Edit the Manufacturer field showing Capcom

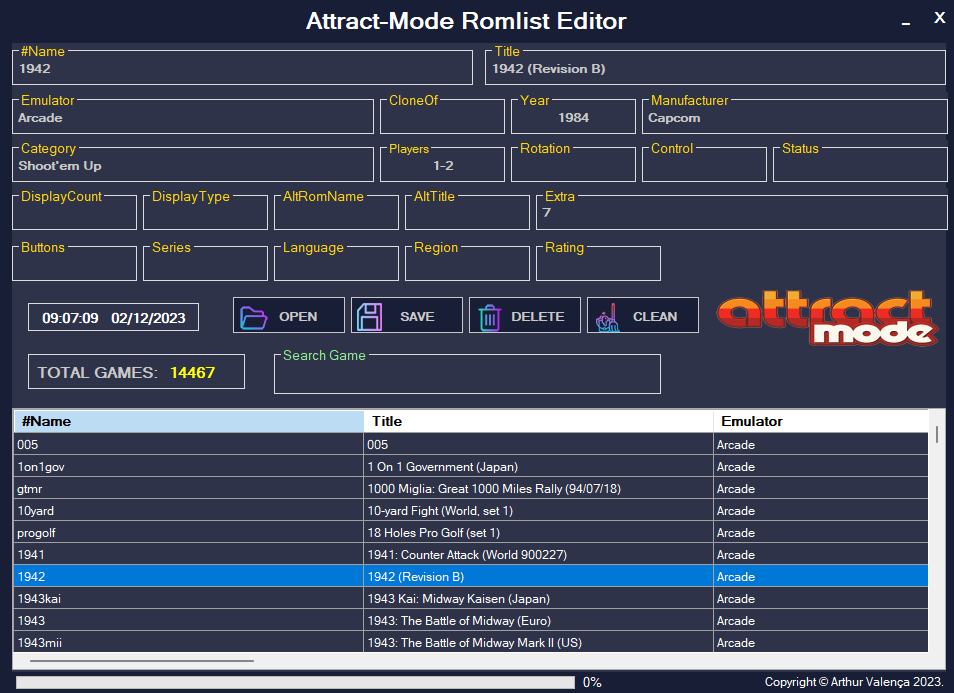coord(795,118)
